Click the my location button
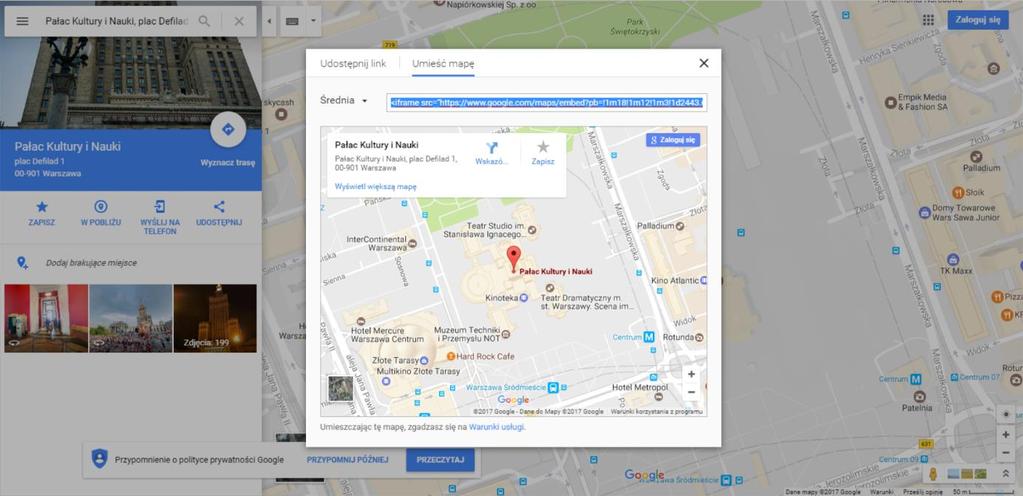 (x=1005, y=414)
